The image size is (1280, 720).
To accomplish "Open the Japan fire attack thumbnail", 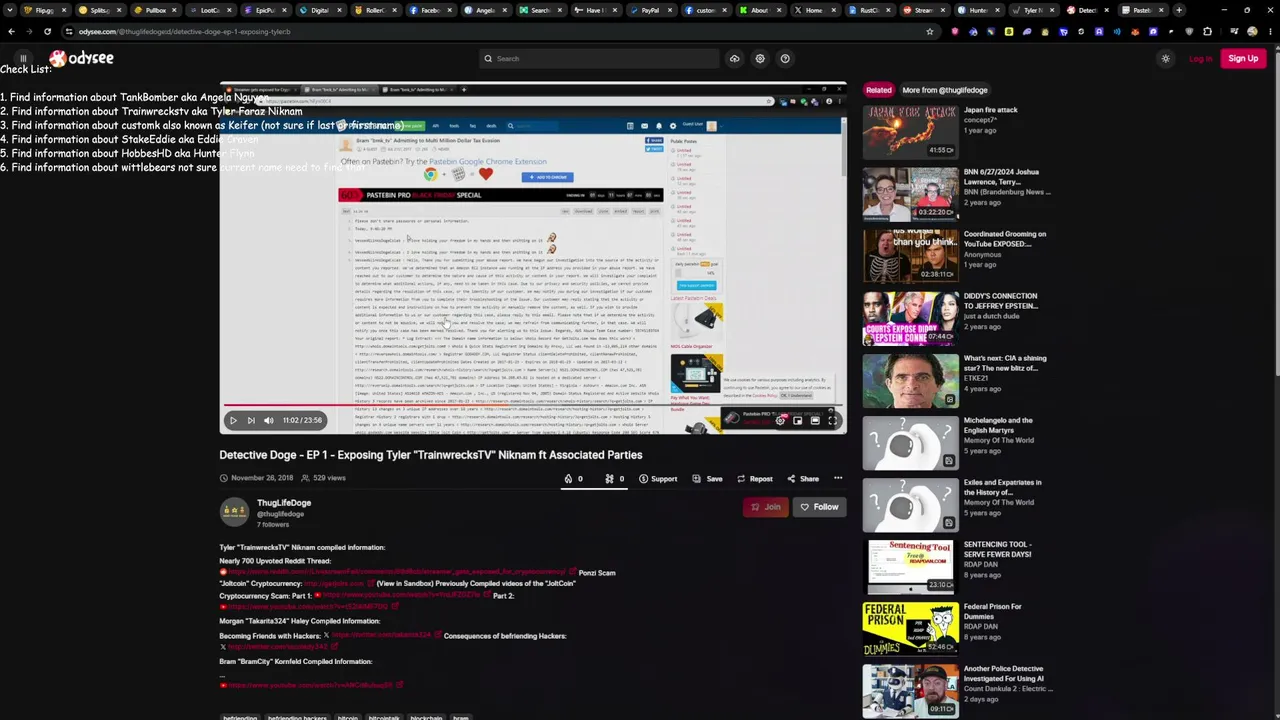I will (910, 132).
